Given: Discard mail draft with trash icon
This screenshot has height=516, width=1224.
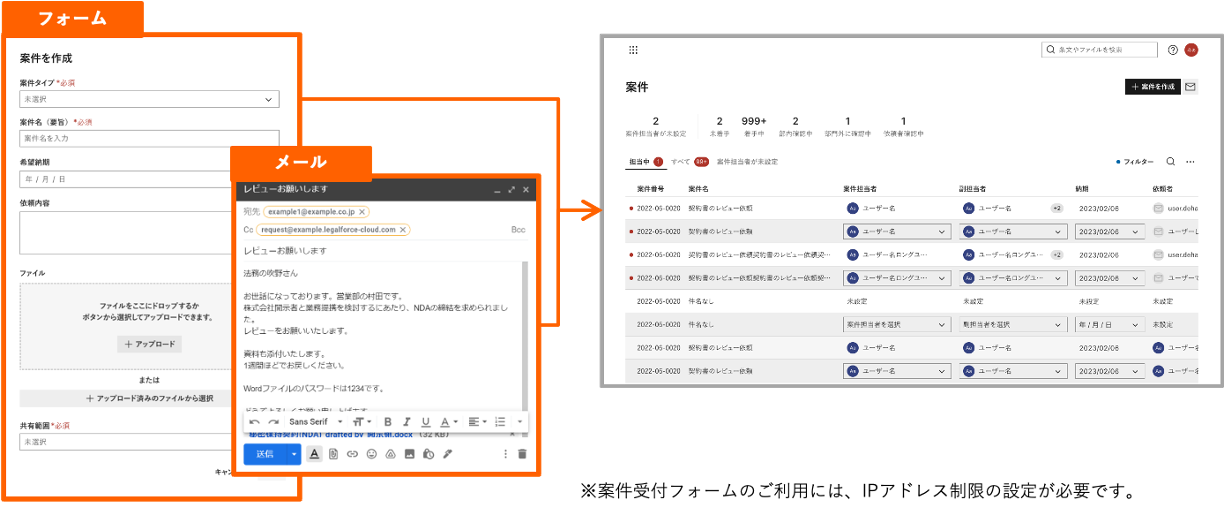Looking at the screenshot, I should click(x=521, y=454).
